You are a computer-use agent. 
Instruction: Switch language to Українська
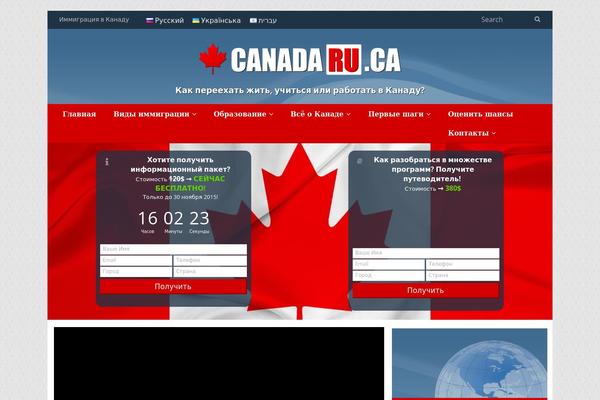tap(220, 20)
